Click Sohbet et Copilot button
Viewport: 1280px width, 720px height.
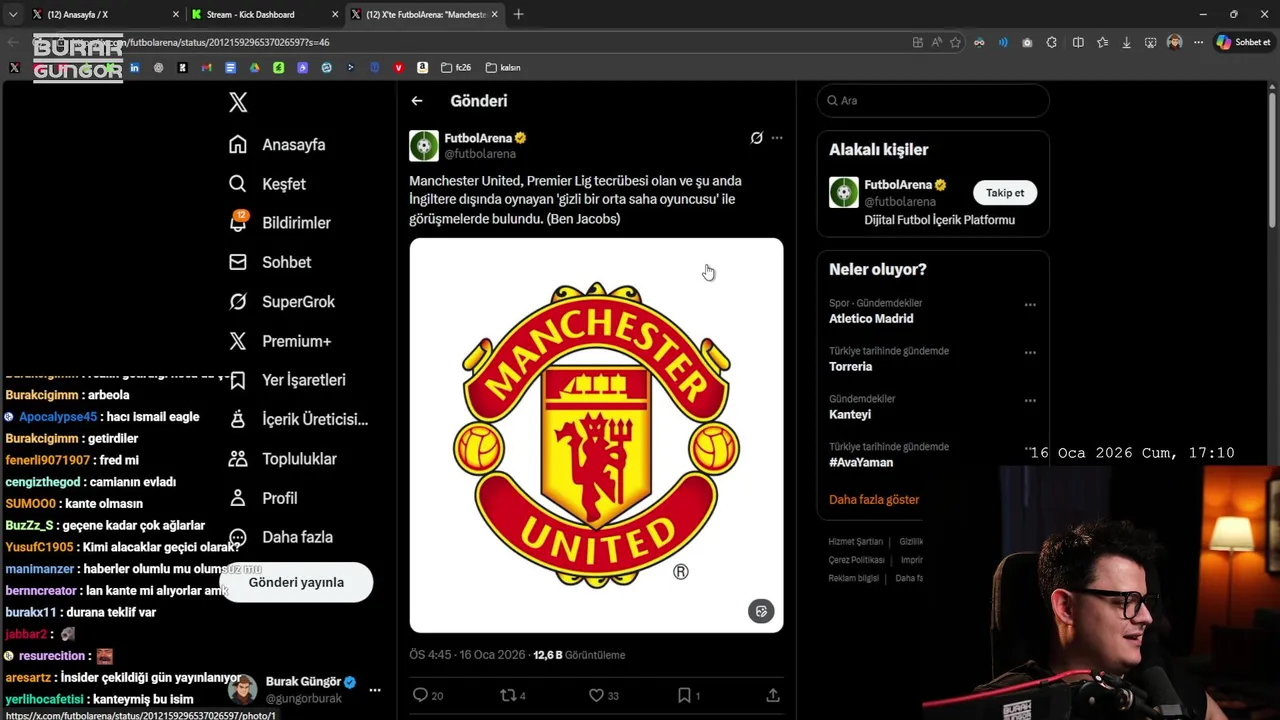(x=1243, y=42)
